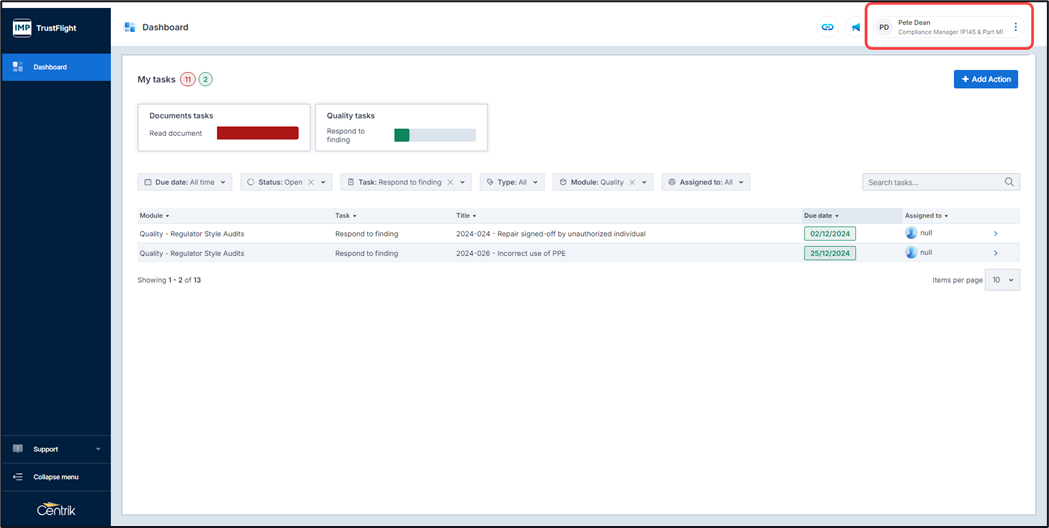This screenshot has height=528, width=1049.
Task: Remove the Task: Respond to finding filter
Action: [x=450, y=182]
